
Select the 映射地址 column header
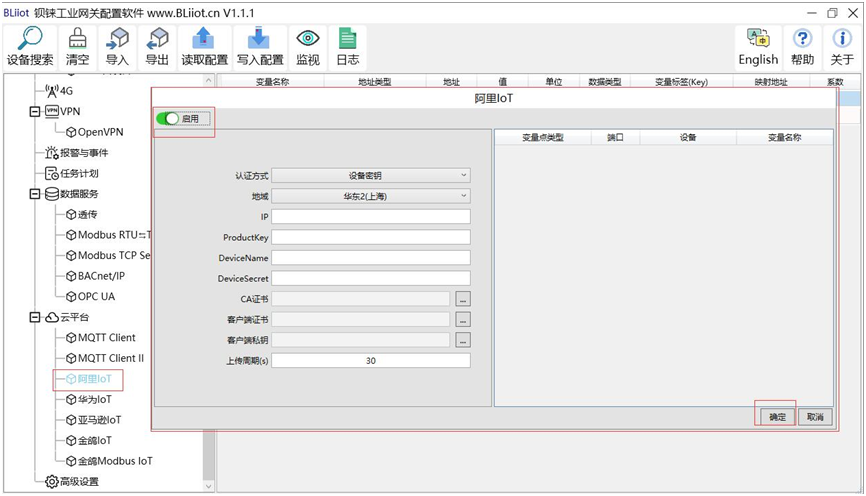coord(771,82)
